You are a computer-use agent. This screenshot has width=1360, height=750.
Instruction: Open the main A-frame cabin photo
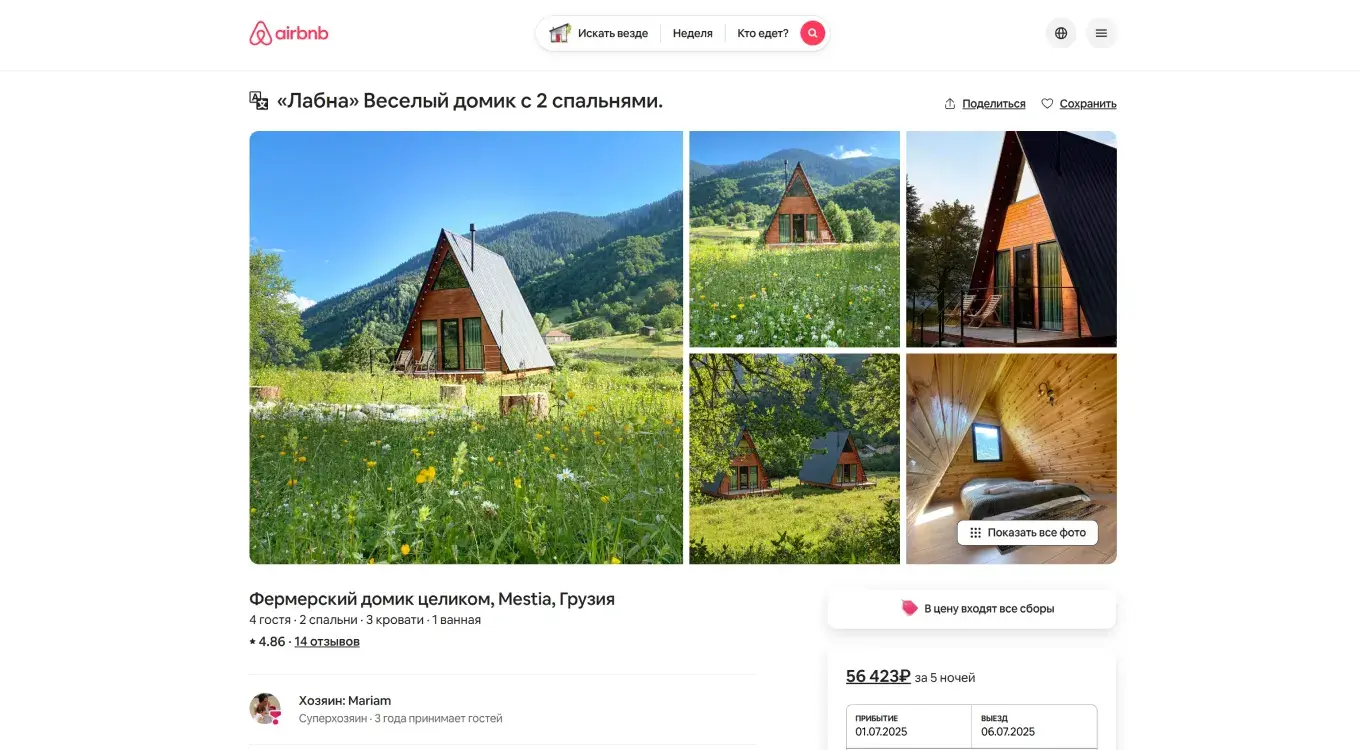pyautogui.click(x=466, y=347)
